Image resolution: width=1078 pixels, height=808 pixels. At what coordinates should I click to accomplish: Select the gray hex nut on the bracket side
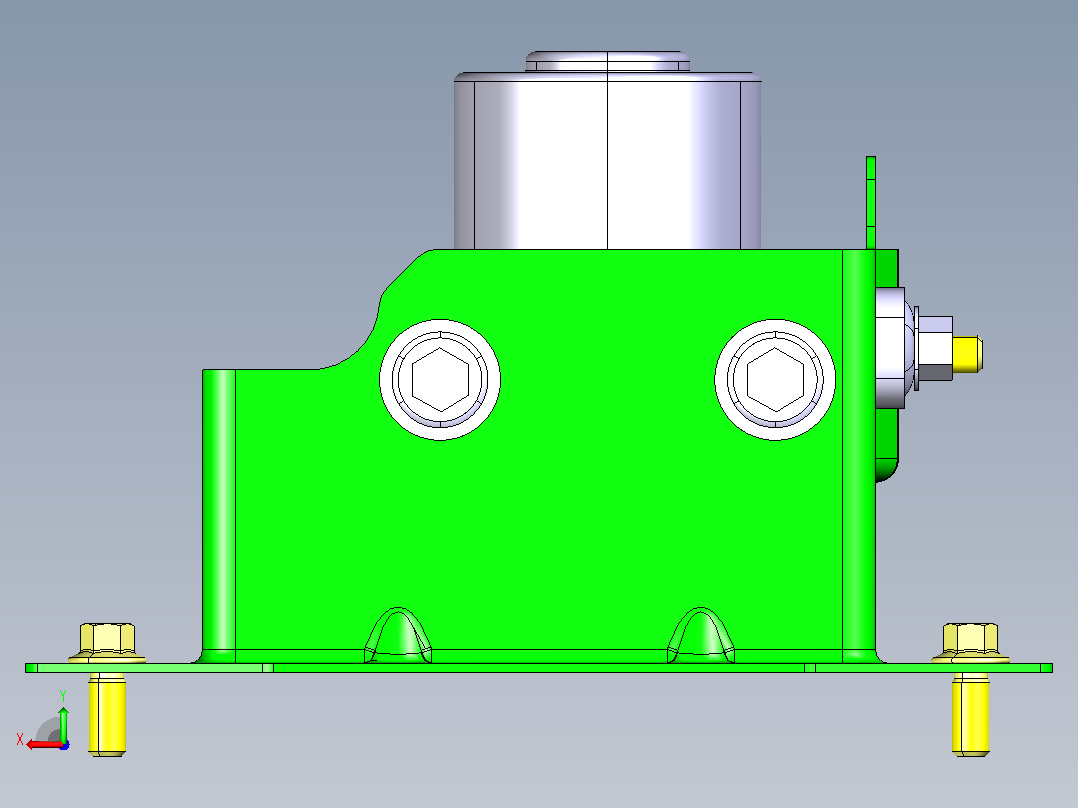coord(935,348)
